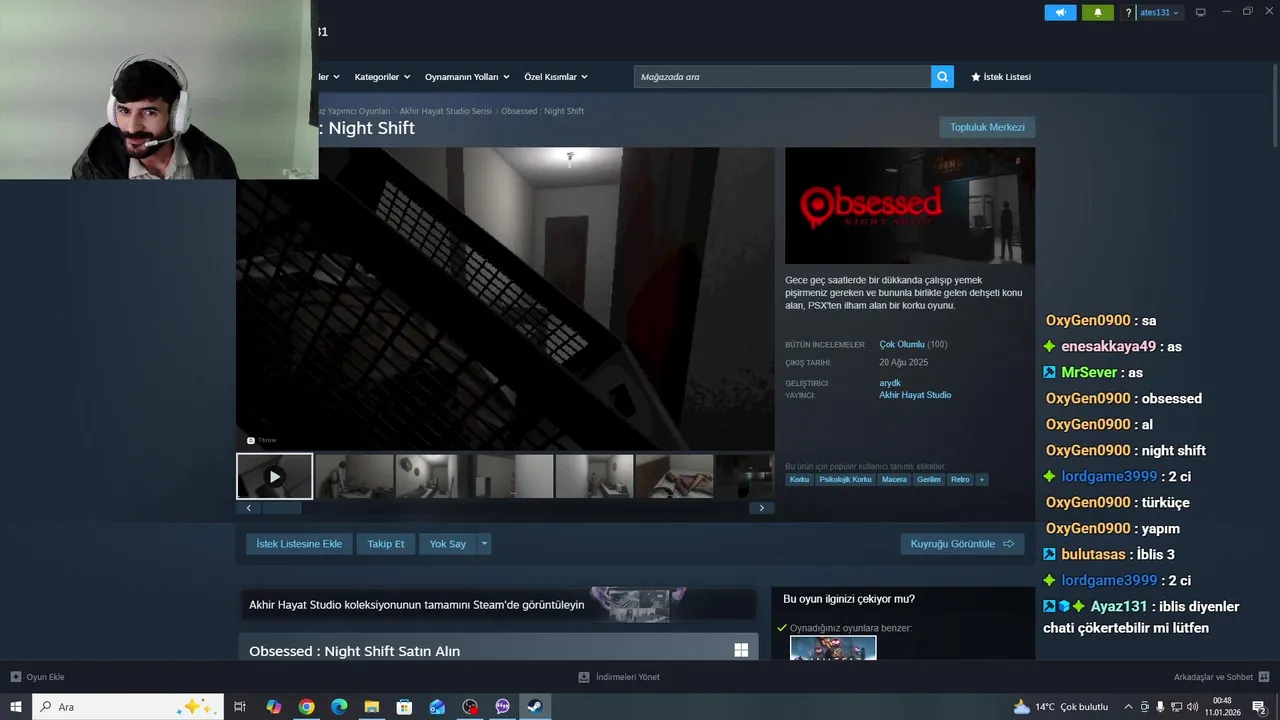Image resolution: width=1280 pixels, height=720 pixels.
Task: Launch Copilot from the taskbar
Action: pyautogui.click(x=273, y=707)
